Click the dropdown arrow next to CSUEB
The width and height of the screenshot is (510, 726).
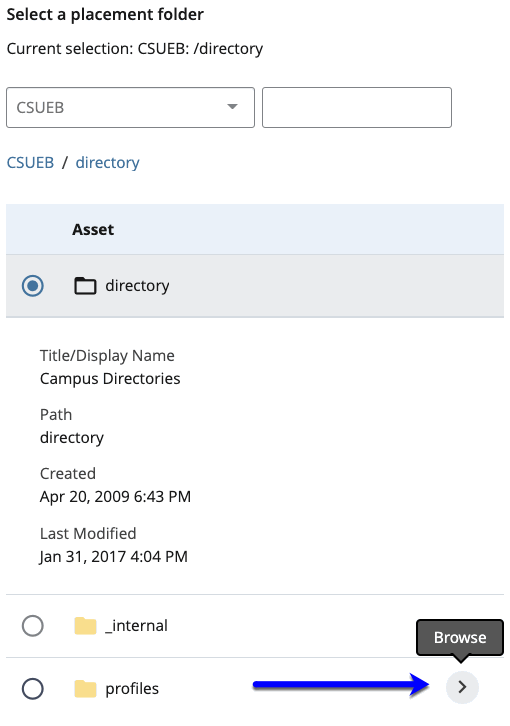coord(233,107)
